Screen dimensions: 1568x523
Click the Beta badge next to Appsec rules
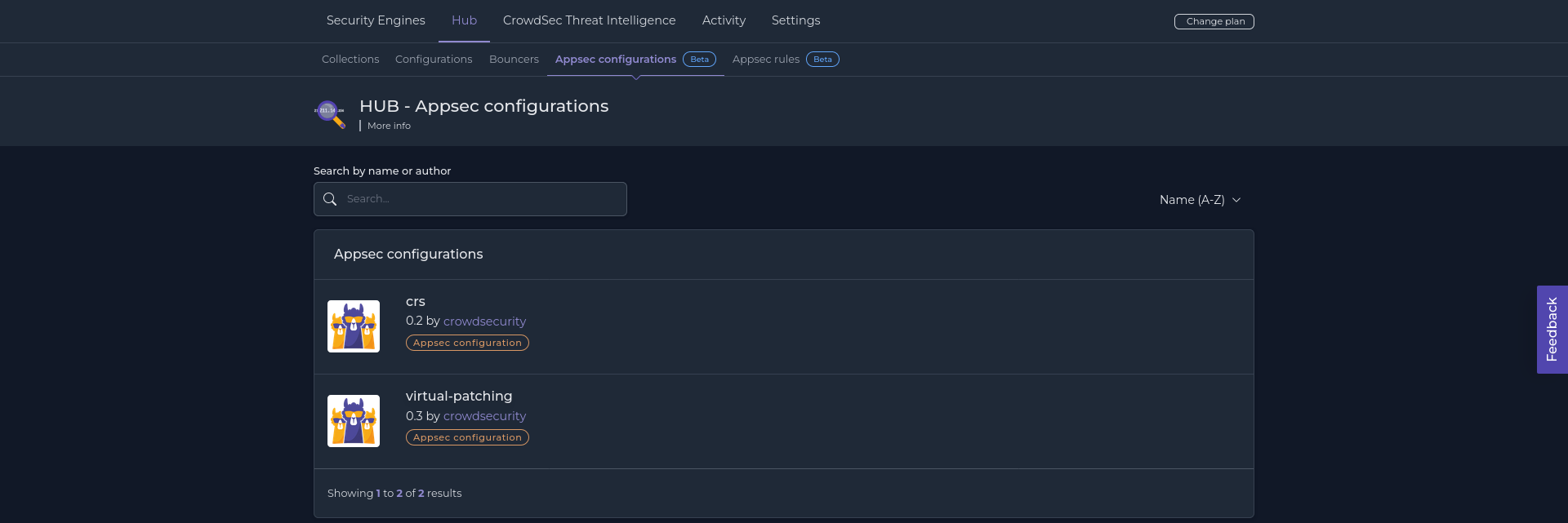[822, 59]
